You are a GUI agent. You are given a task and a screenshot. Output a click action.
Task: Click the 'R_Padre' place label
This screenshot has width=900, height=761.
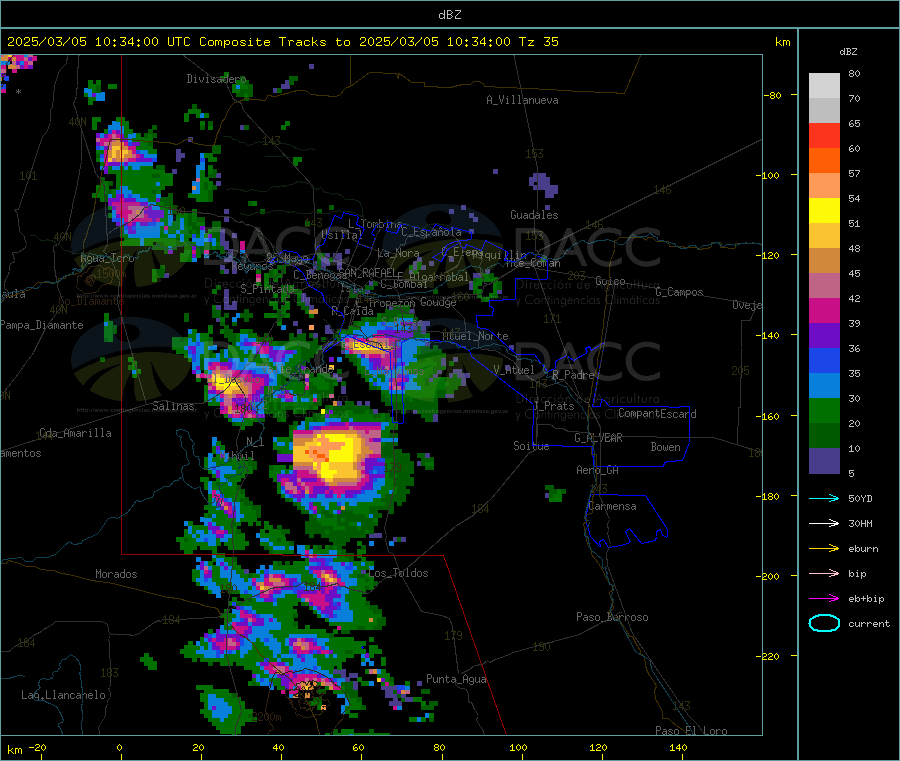pos(573,375)
